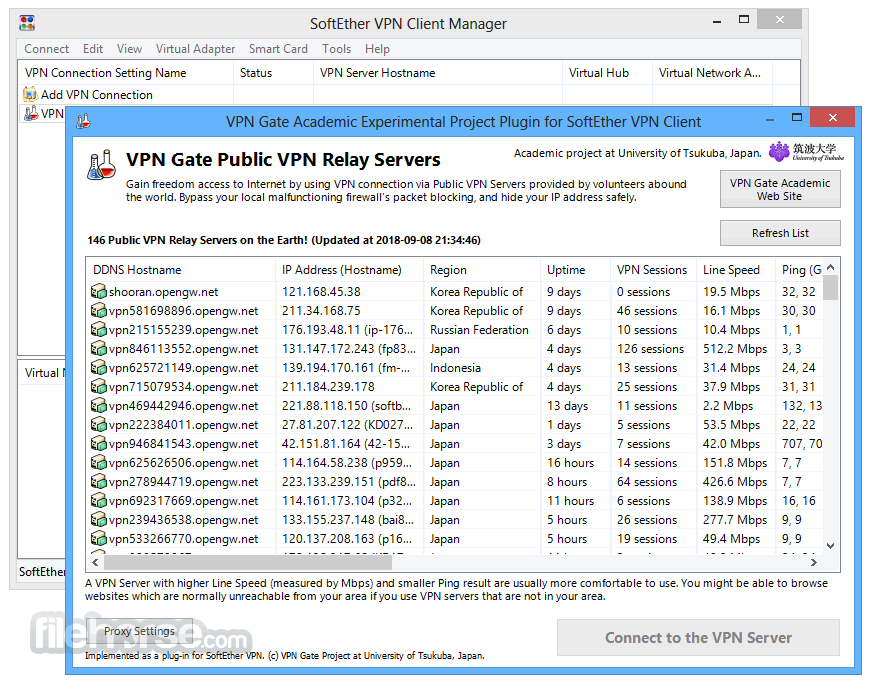
Task: Click the Status column header in Client Manager
Action: tap(273, 73)
